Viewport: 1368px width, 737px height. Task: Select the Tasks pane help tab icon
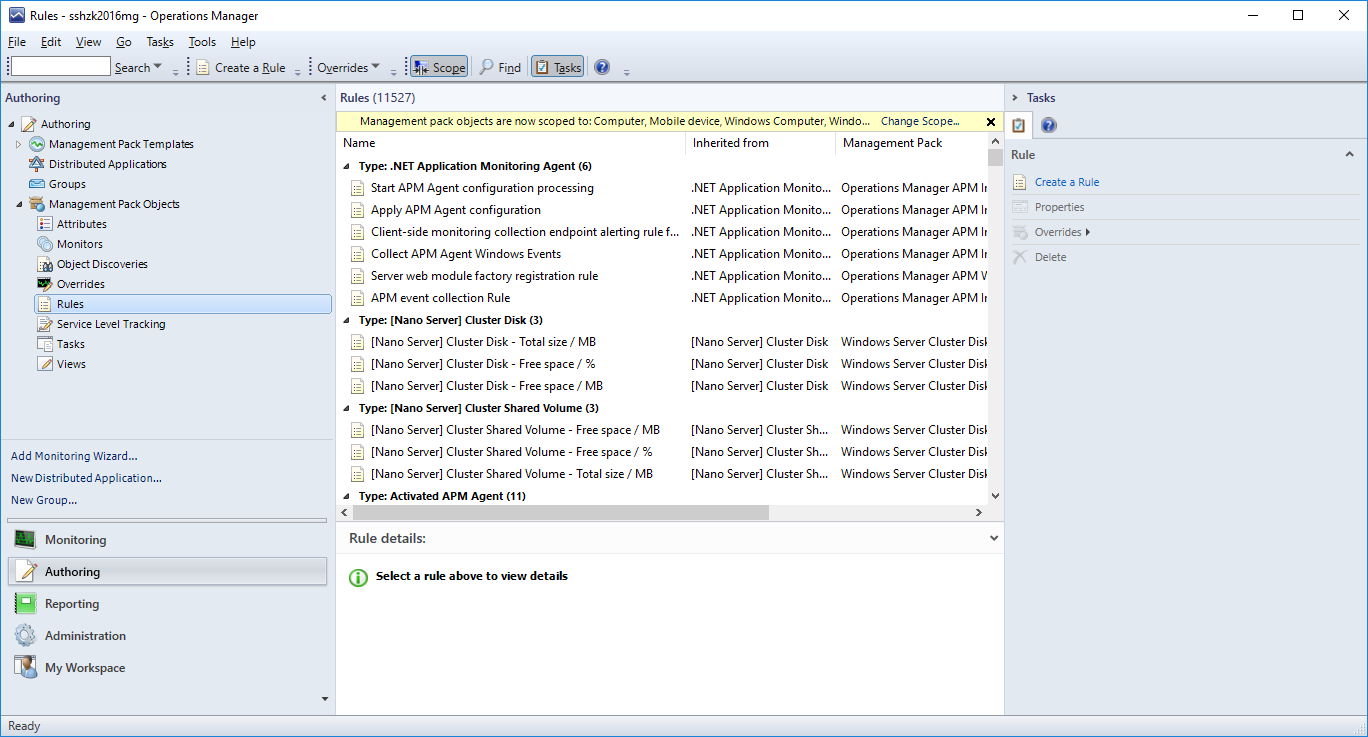pos(1048,125)
